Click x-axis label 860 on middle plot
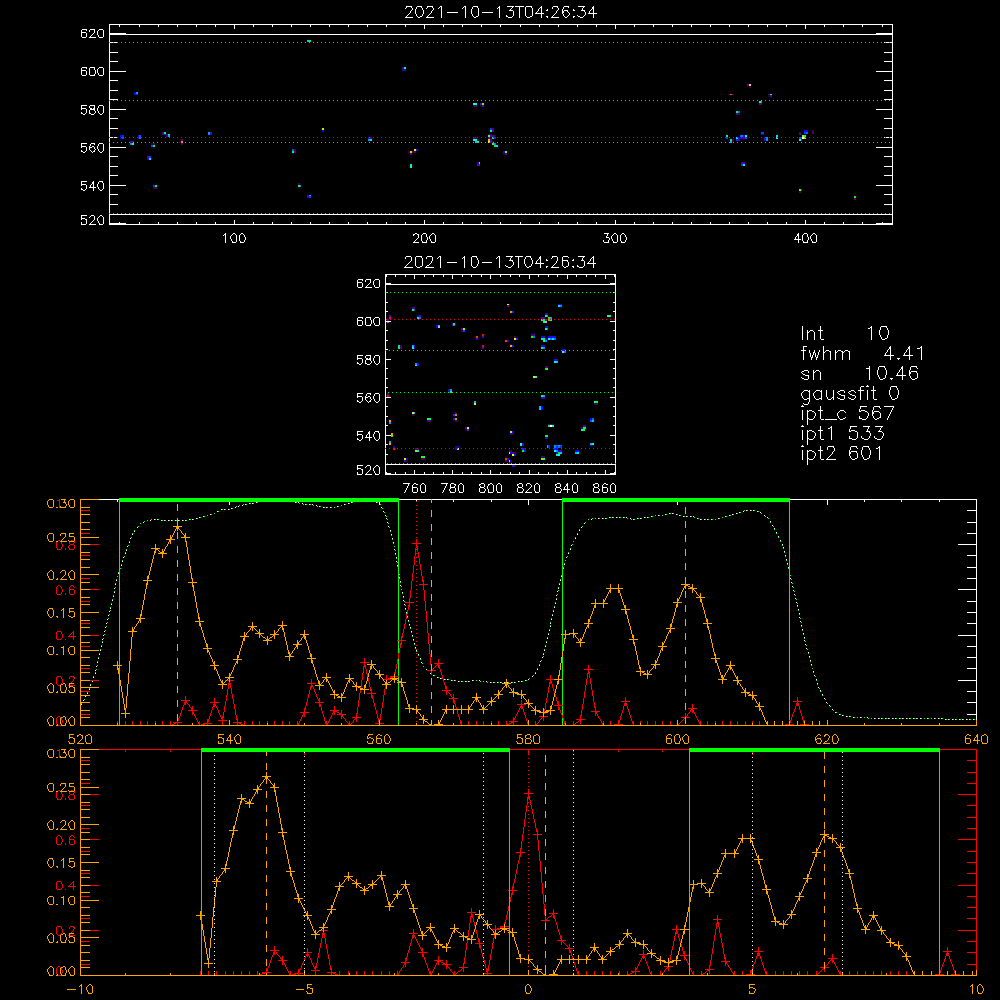 (x=605, y=489)
